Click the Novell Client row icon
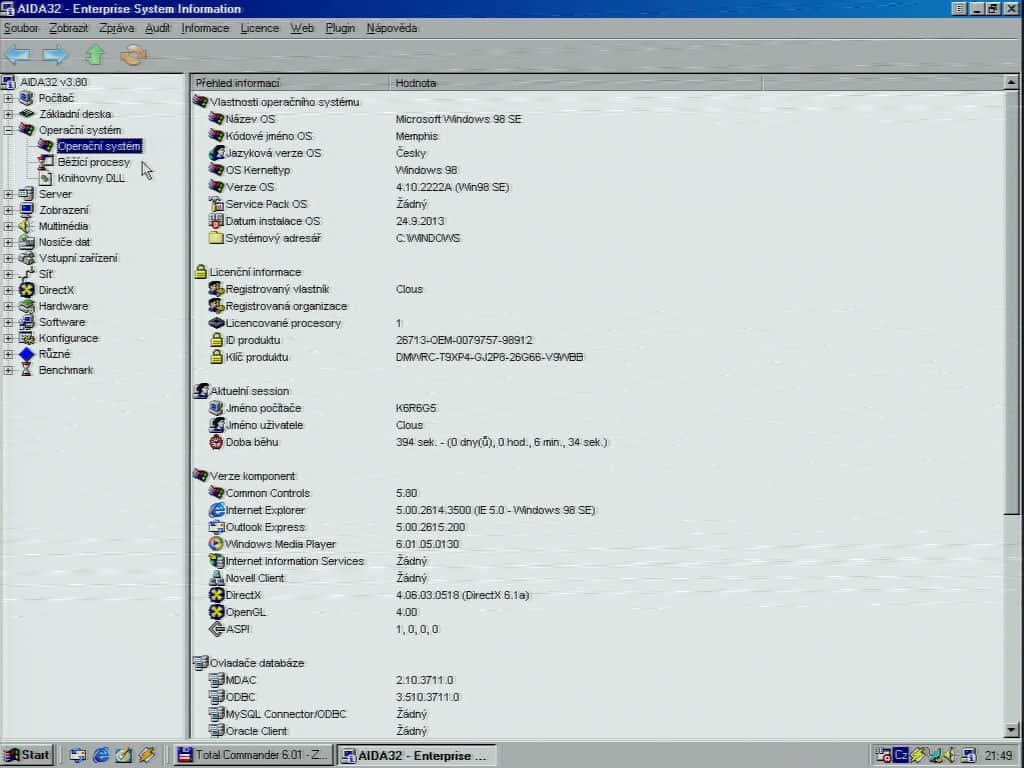1024x768 pixels. (216, 578)
